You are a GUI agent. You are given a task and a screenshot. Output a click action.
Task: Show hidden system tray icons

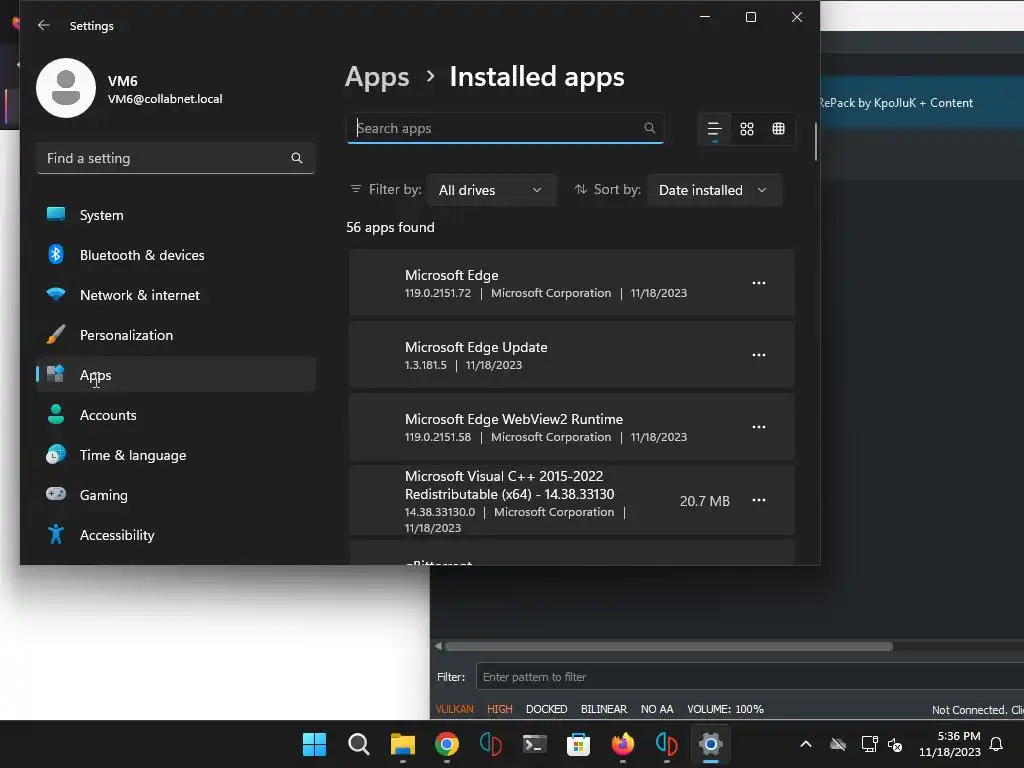tap(806, 744)
